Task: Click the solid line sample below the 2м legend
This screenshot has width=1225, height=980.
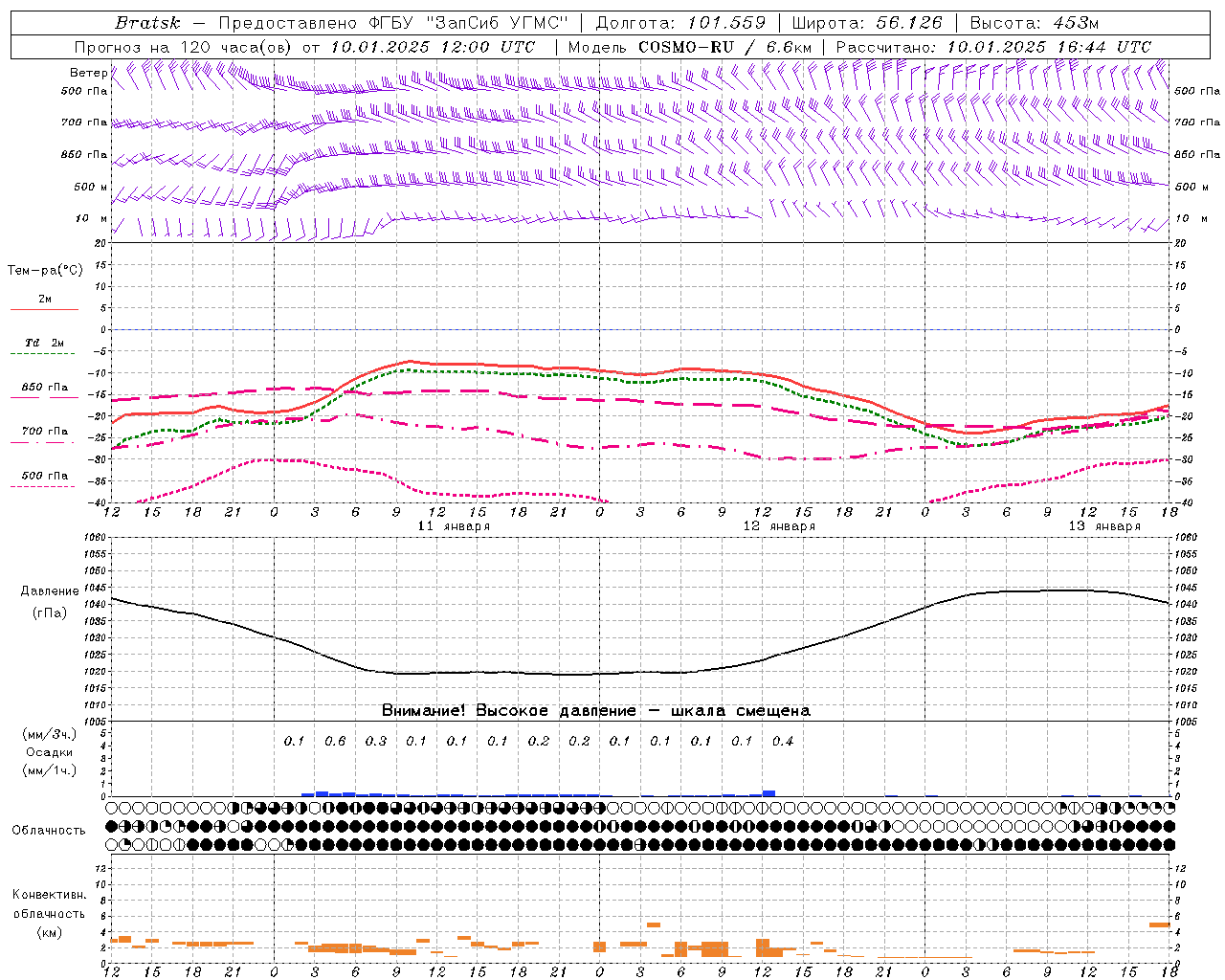Action: (45, 310)
